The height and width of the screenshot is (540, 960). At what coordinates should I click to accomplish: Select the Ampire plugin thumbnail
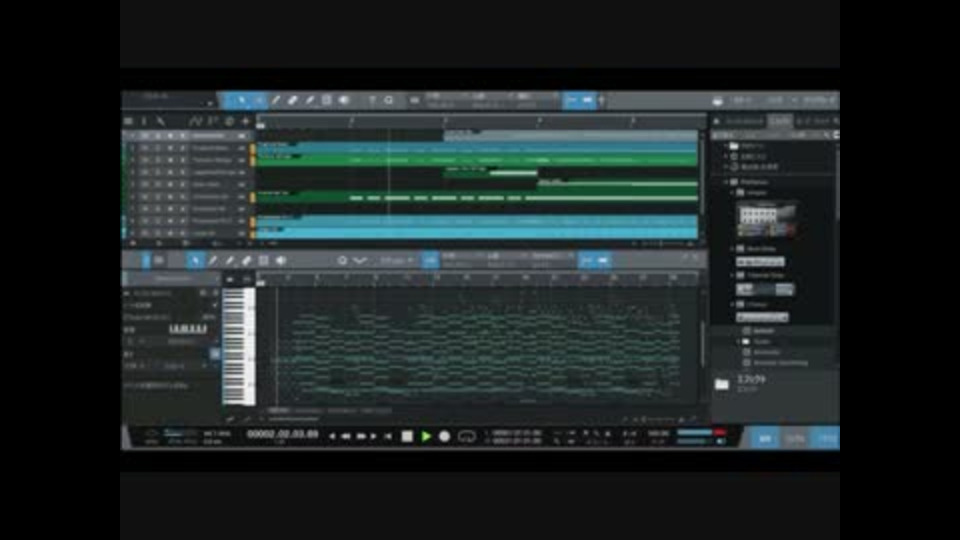tap(767, 220)
